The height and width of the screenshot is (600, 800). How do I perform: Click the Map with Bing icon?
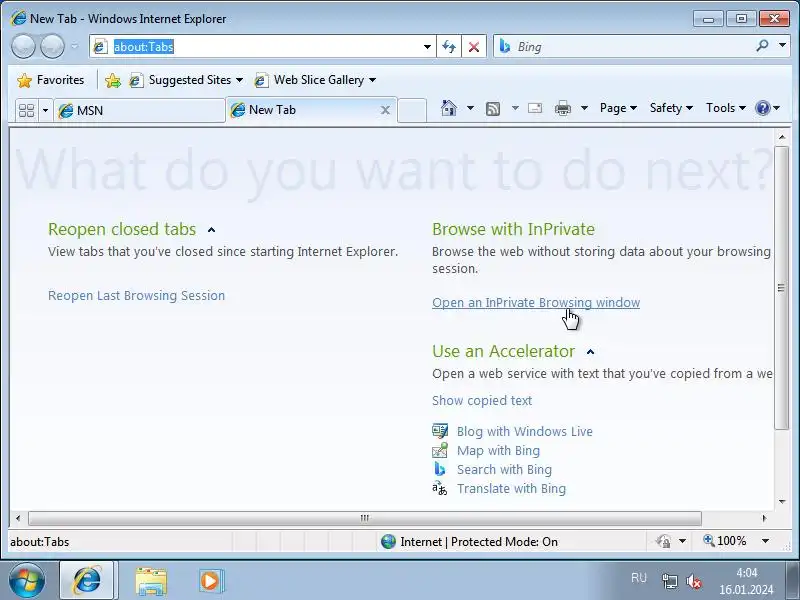[x=440, y=450]
